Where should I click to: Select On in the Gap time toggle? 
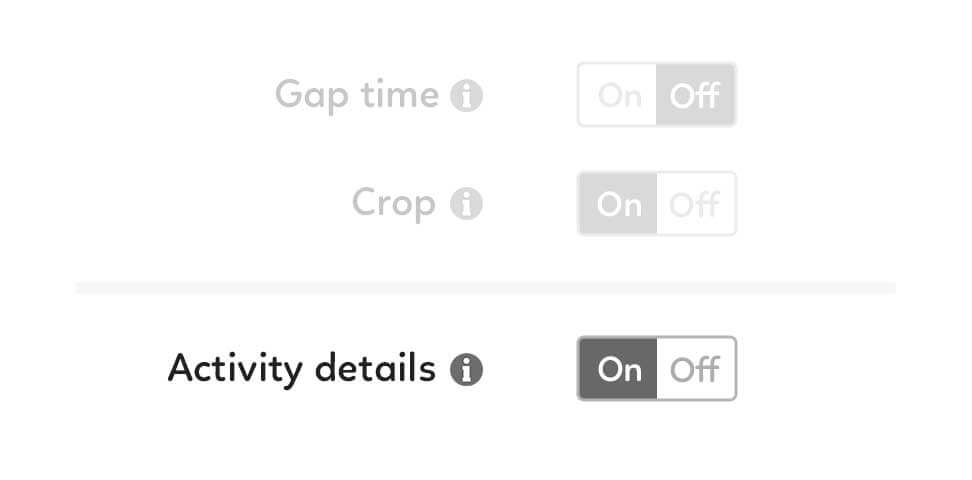618,95
